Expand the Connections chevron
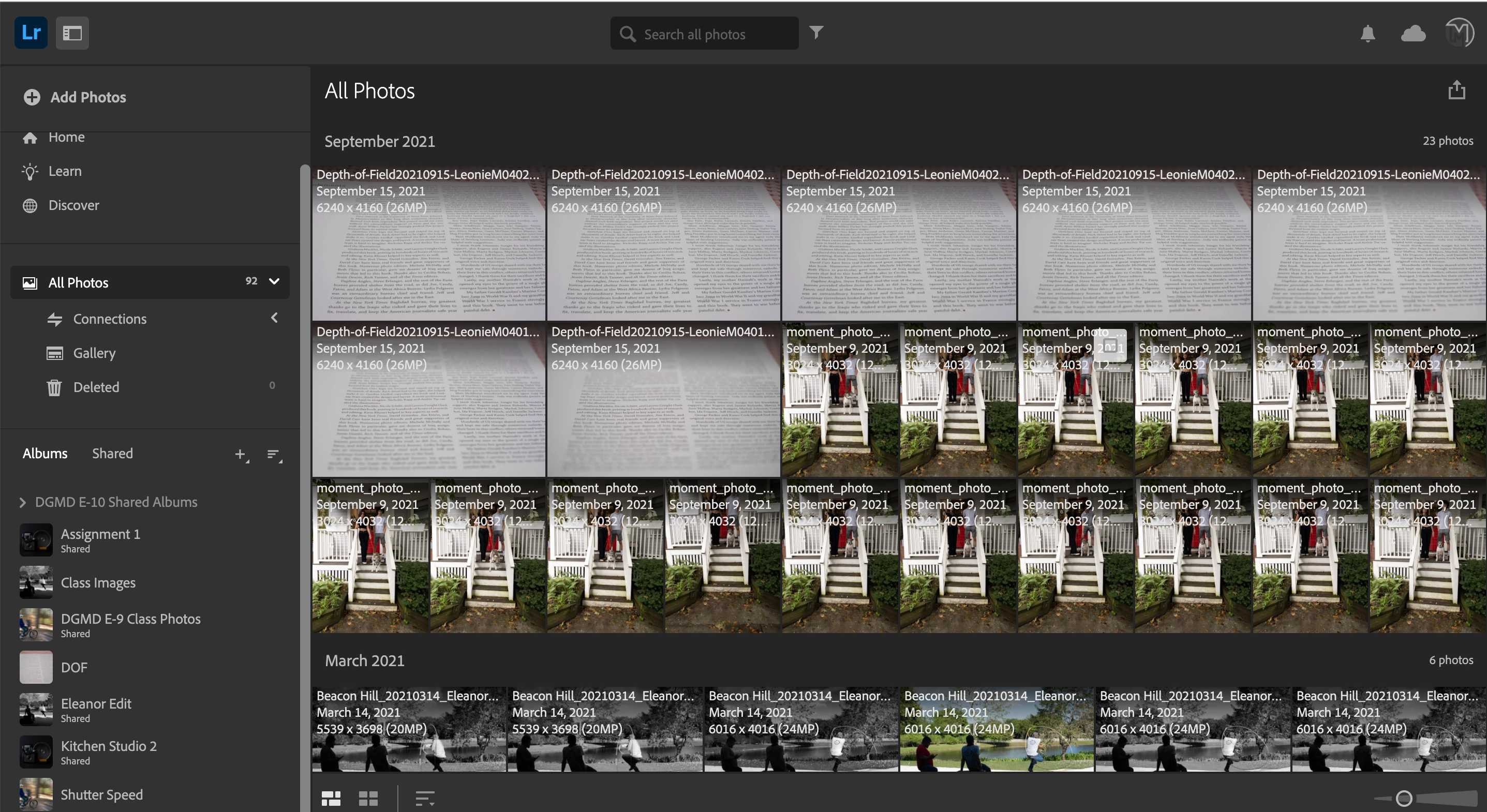Image resolution: width=1487 pixels, height=812 pixels. [274, 318]
